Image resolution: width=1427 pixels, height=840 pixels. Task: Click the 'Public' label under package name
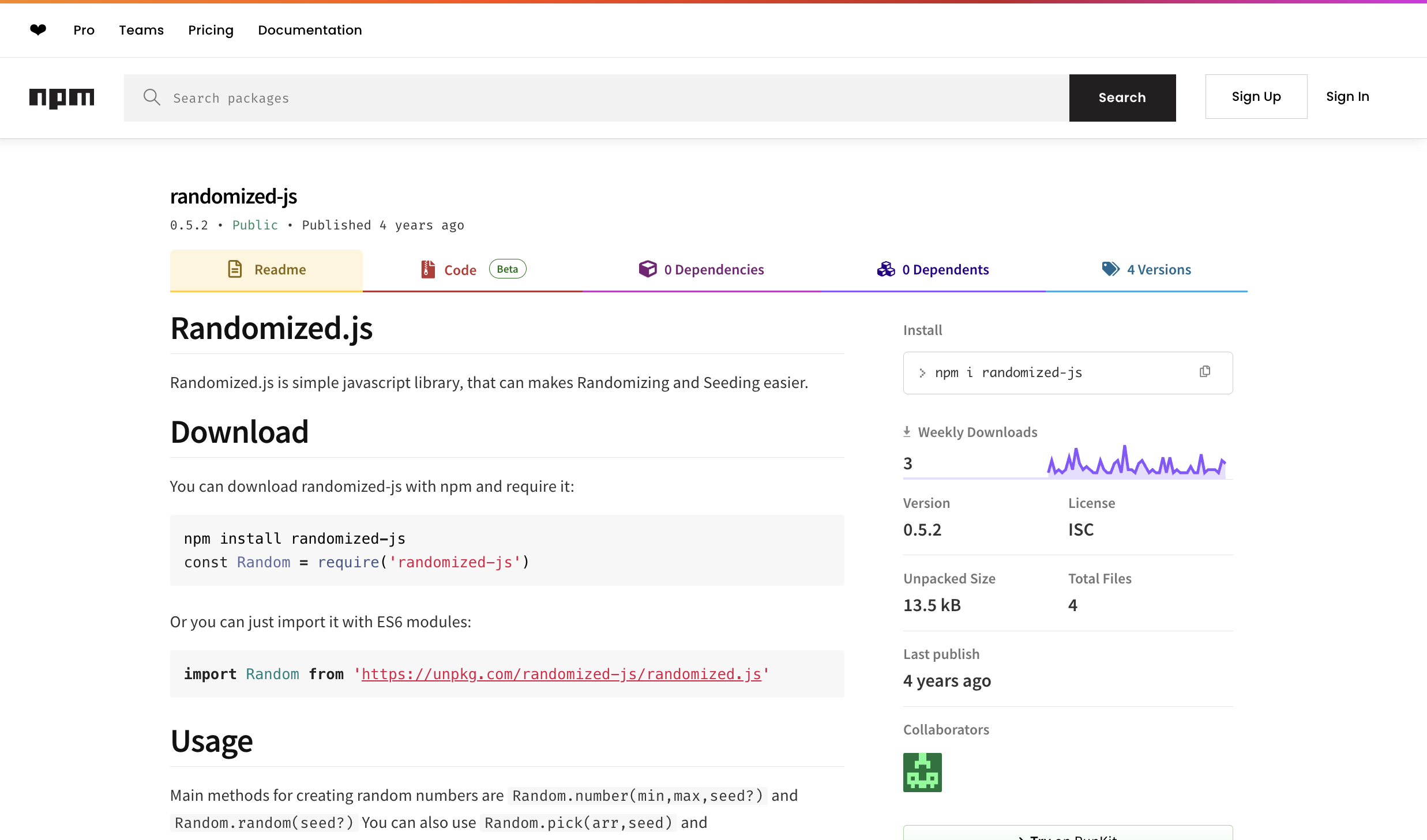[255, 225]
